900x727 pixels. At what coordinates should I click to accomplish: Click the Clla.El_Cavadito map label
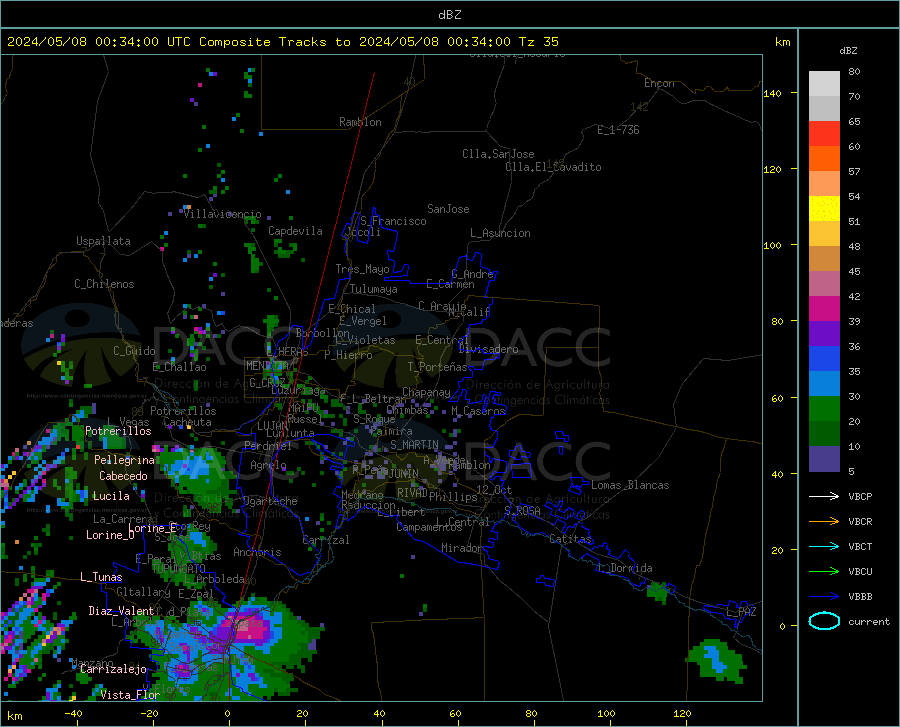pos(553,167)
